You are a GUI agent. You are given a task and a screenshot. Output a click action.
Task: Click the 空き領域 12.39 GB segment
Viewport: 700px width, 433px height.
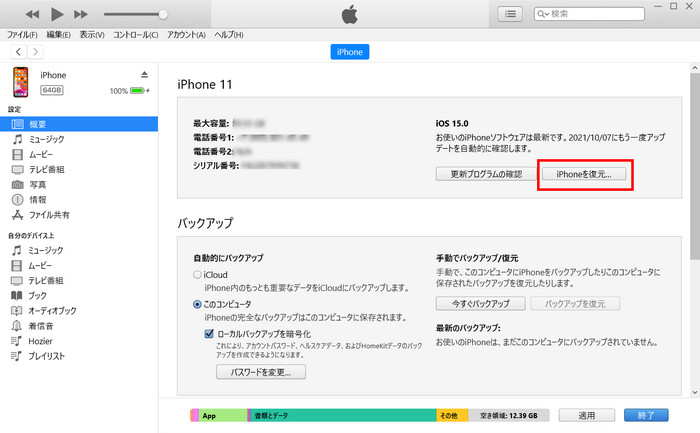pyautogui.click(x=508, y=415)
